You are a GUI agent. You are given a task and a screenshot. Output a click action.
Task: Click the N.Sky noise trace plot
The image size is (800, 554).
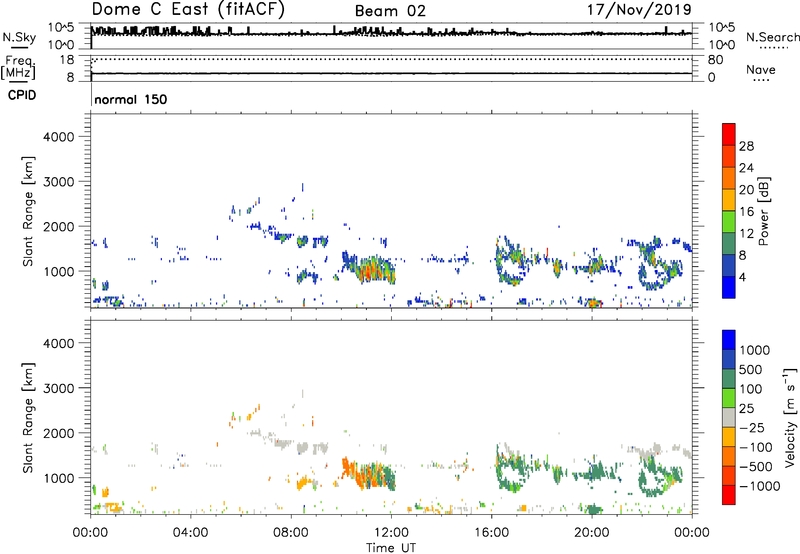click(391, 36)
